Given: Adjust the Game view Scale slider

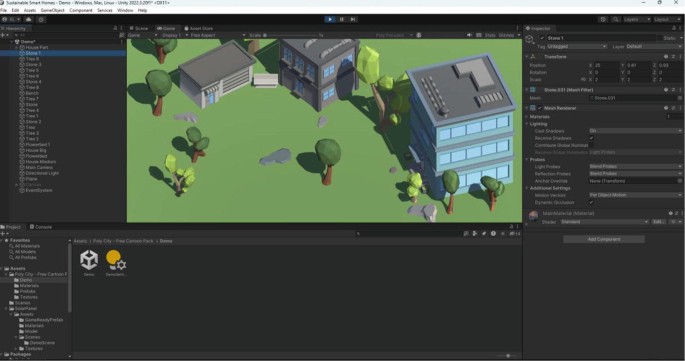Looking at the screenshot, I should click(x=293, y=35).
